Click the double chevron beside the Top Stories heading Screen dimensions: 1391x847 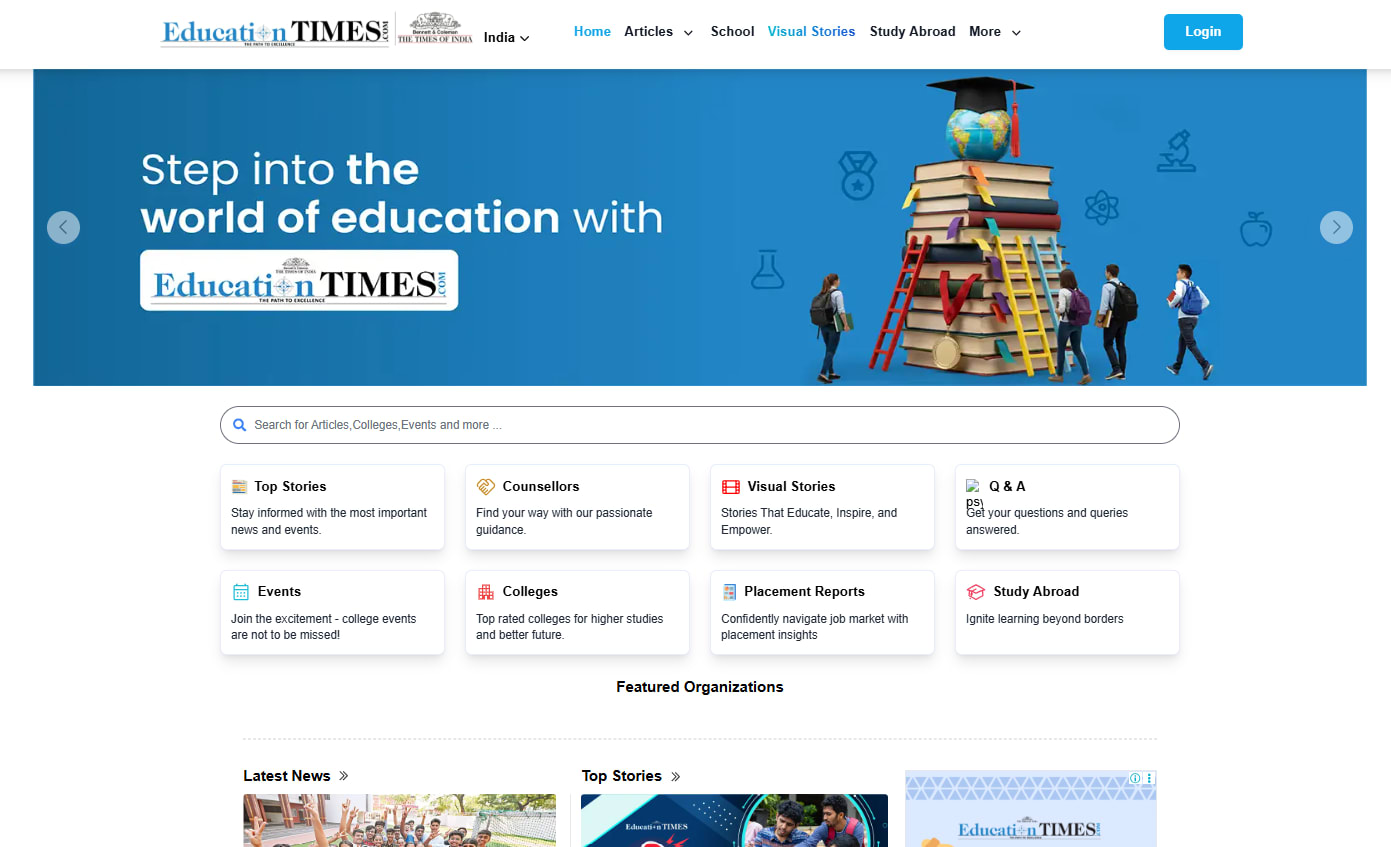click(676, 776)
